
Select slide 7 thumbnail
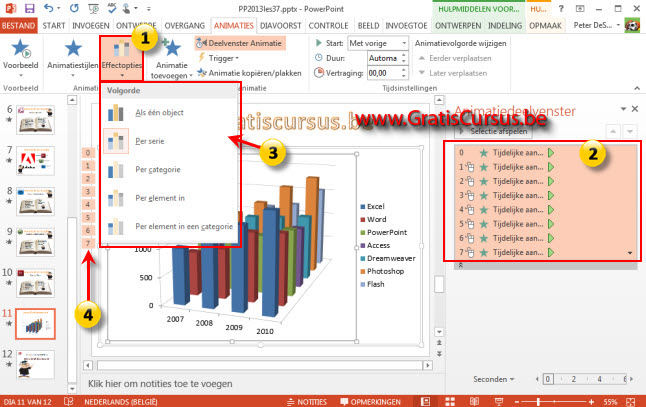point(35,160)
